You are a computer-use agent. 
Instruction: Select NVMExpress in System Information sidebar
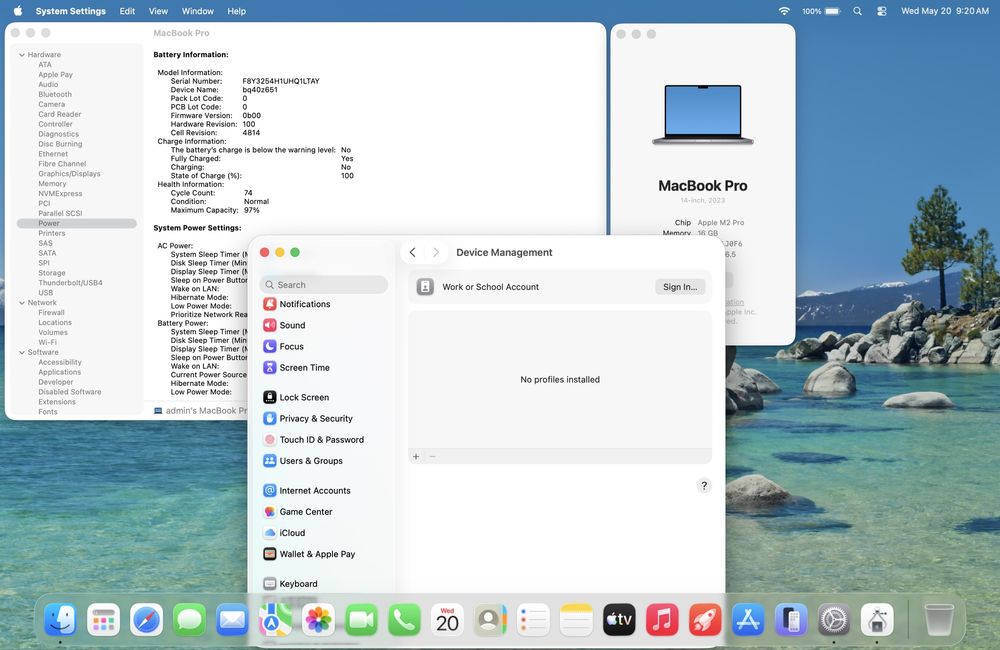pos(60,193)
